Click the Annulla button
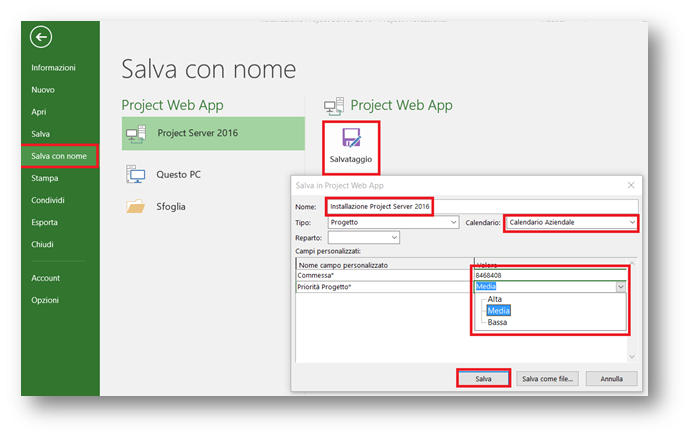Screen dimensions: 690x438 pos(612,379)
